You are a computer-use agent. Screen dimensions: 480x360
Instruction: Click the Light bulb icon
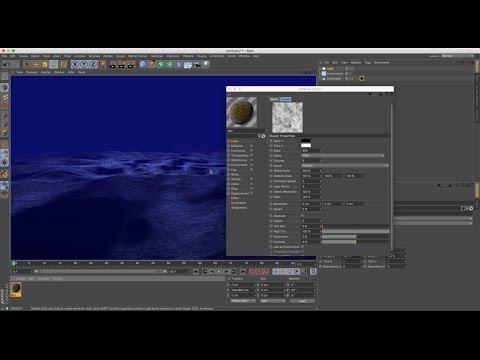tap(206, 64)
